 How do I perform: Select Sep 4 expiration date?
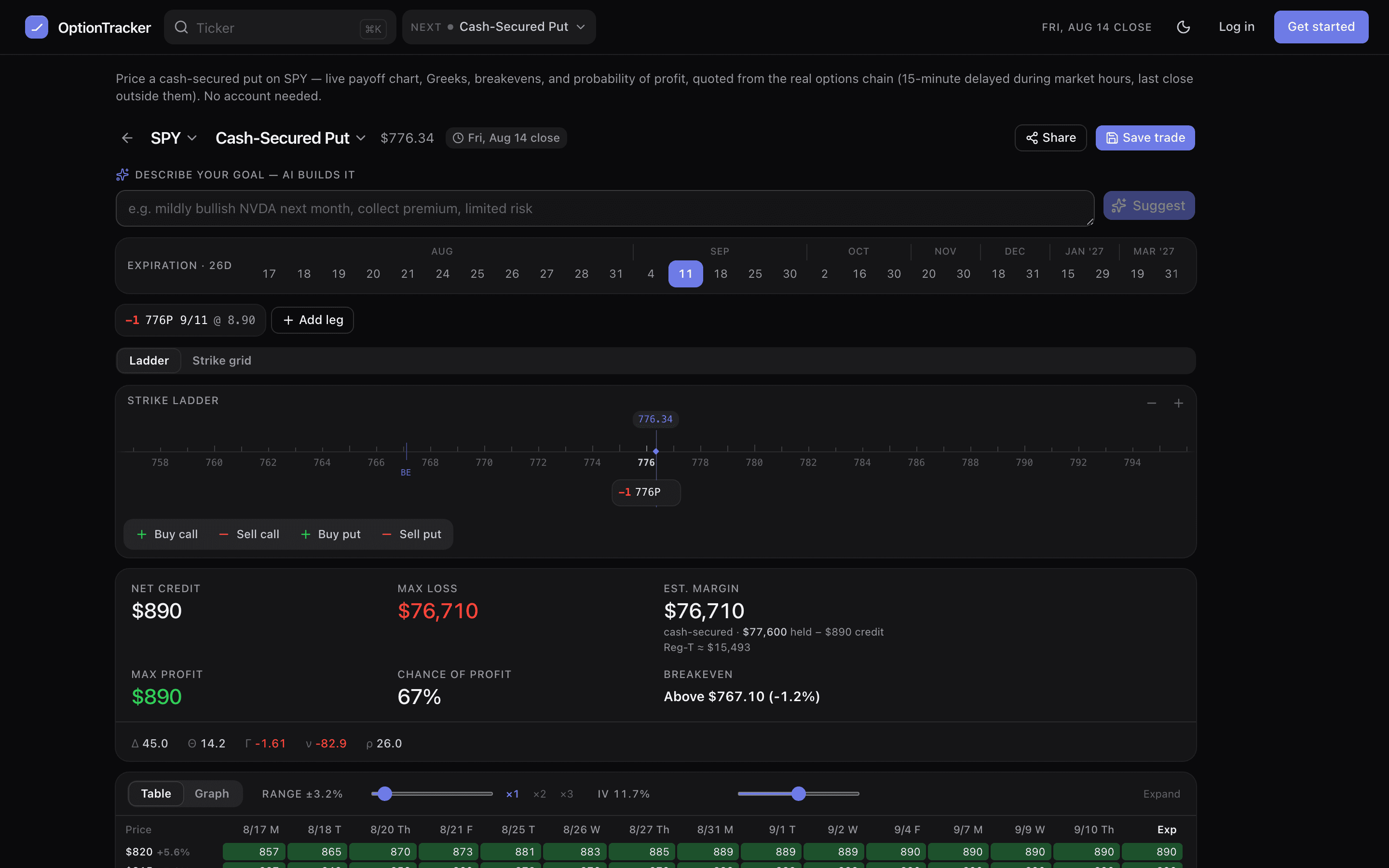pos(651,274)
